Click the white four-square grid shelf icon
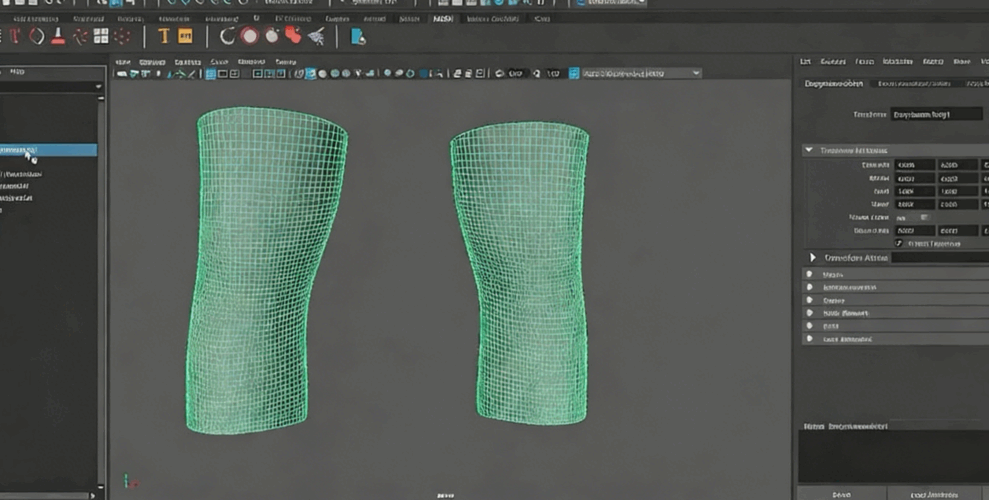This screenshot has height=500, width=989. (x=101, y=37)
